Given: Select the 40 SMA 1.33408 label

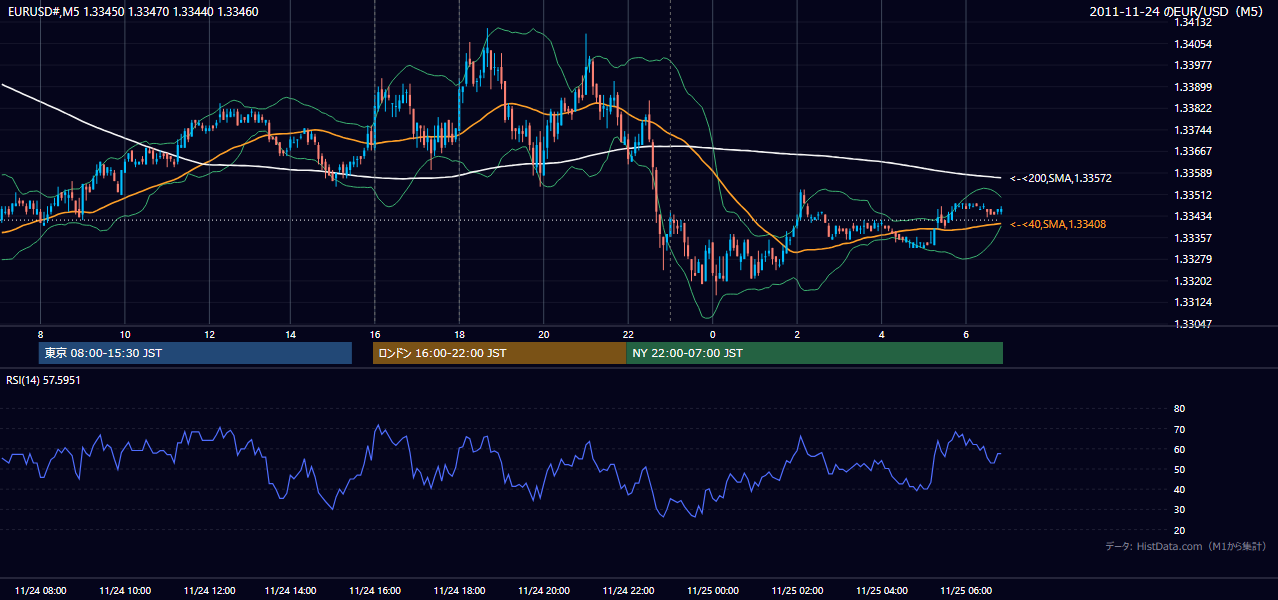Looking at the screenshot, I should click(1057, 224).
